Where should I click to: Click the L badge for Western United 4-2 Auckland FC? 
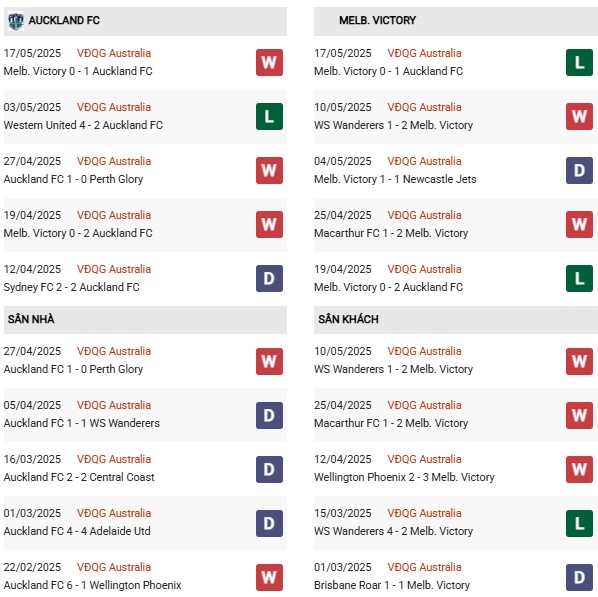pyautogui.click(x=269, y=116)
